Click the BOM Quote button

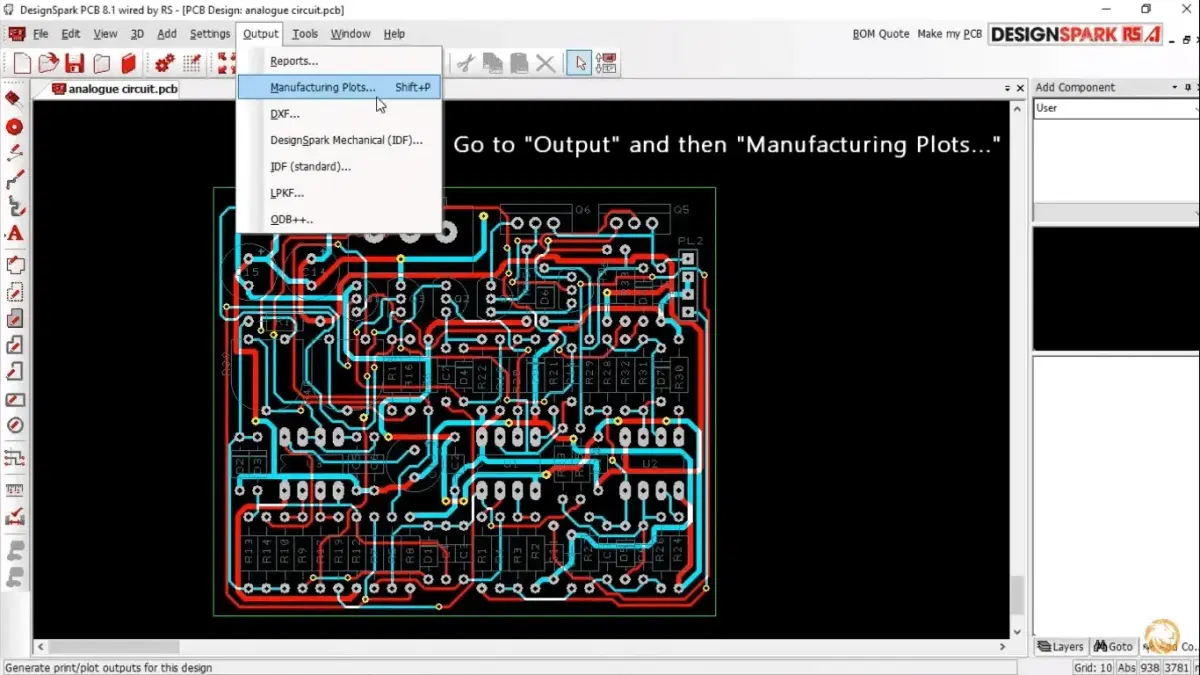pos(880,34)
